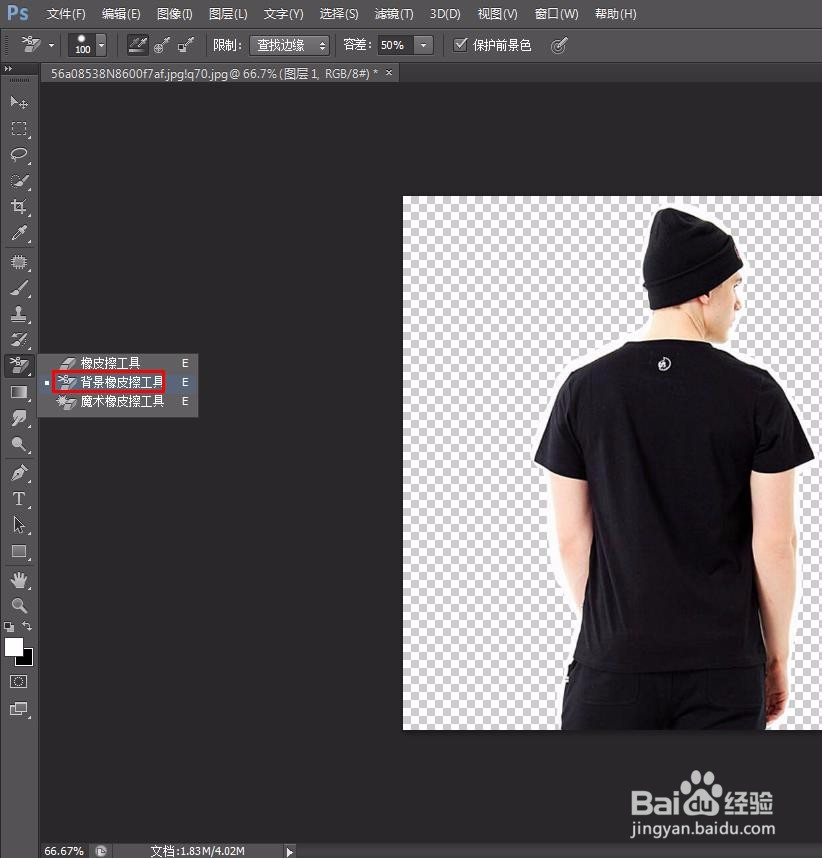Open the 3D(D) menu
The width and height of the screenshot is (822, 858).
point(445,14)
